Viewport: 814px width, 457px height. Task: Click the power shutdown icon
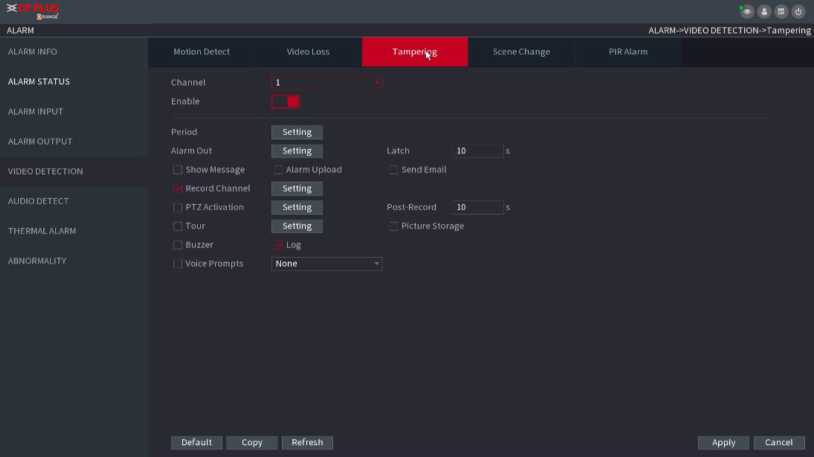(x=798, y=11)
